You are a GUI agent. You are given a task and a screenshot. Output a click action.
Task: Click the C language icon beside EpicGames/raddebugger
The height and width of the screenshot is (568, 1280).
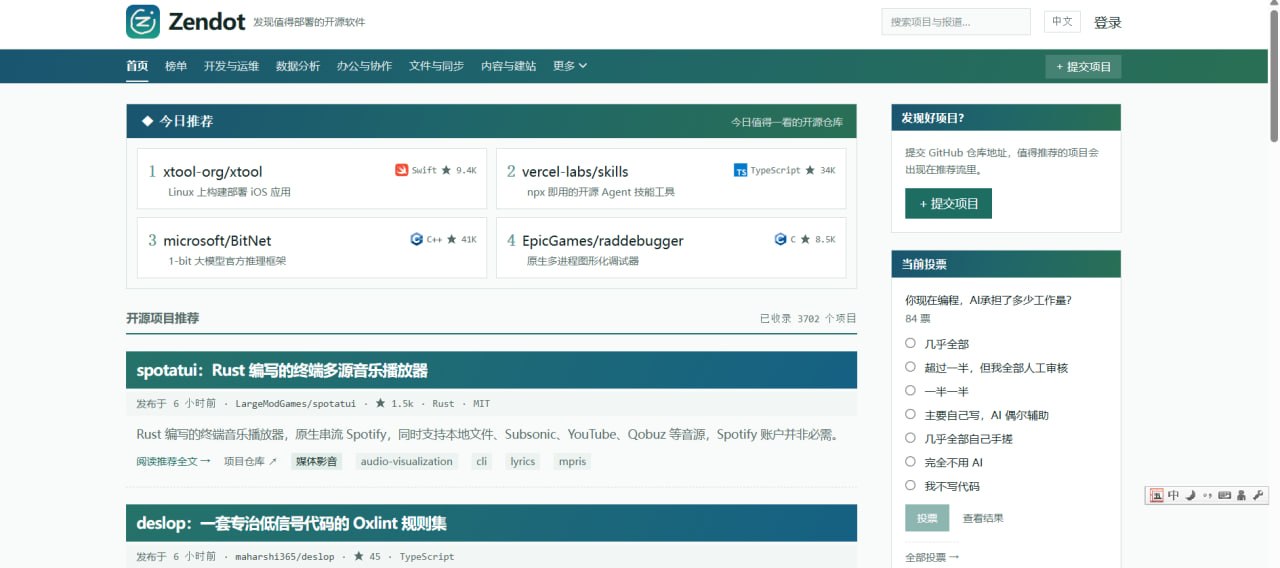pos(780,239)
